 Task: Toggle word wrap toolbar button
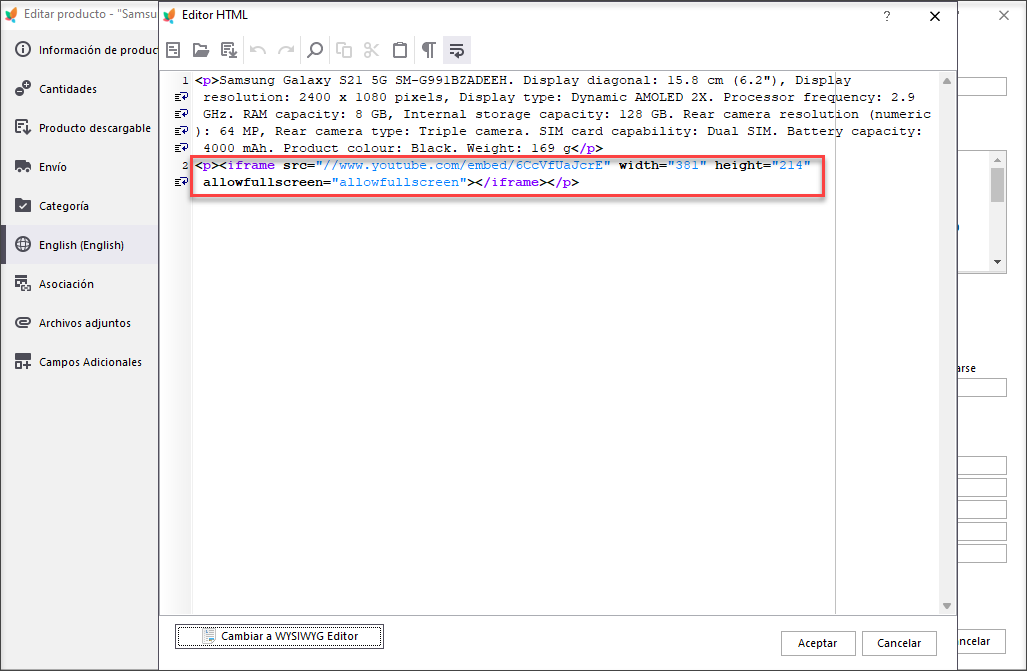pos(457,50)
